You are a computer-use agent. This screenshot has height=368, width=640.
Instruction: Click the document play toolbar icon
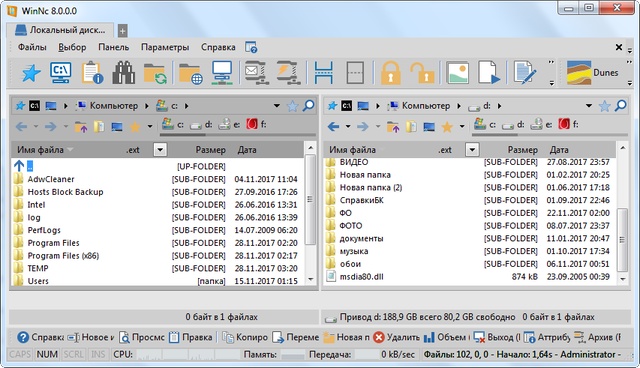[x=489, y=73]
